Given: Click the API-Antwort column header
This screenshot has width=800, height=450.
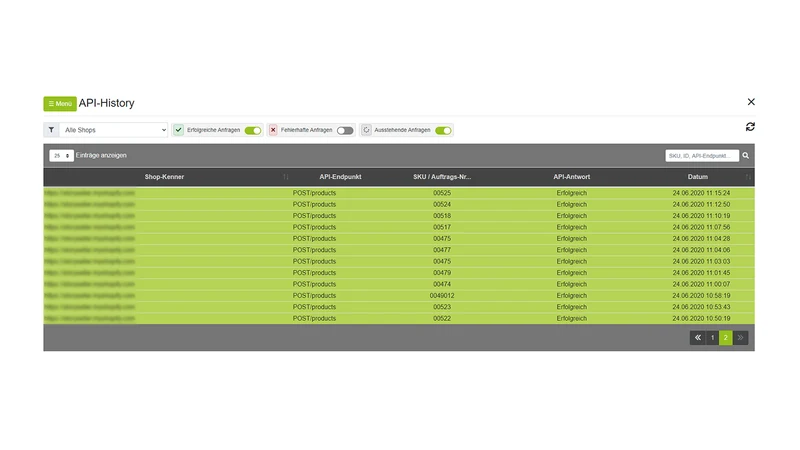Looking at the screenshot, I should (x=571, y=177).
